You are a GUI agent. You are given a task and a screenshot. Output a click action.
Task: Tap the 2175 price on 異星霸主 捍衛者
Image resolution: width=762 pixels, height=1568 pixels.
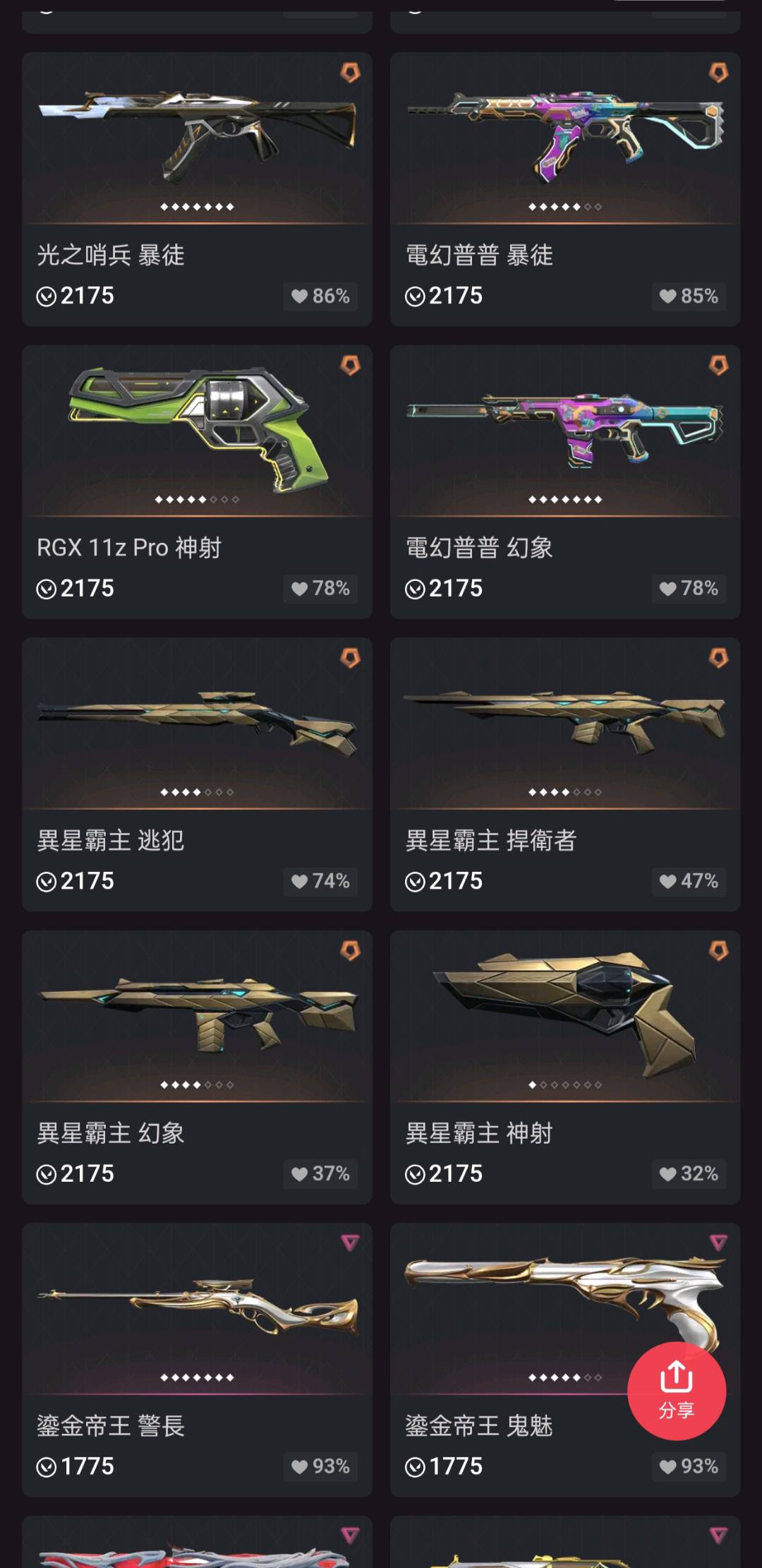coord(455,881)
